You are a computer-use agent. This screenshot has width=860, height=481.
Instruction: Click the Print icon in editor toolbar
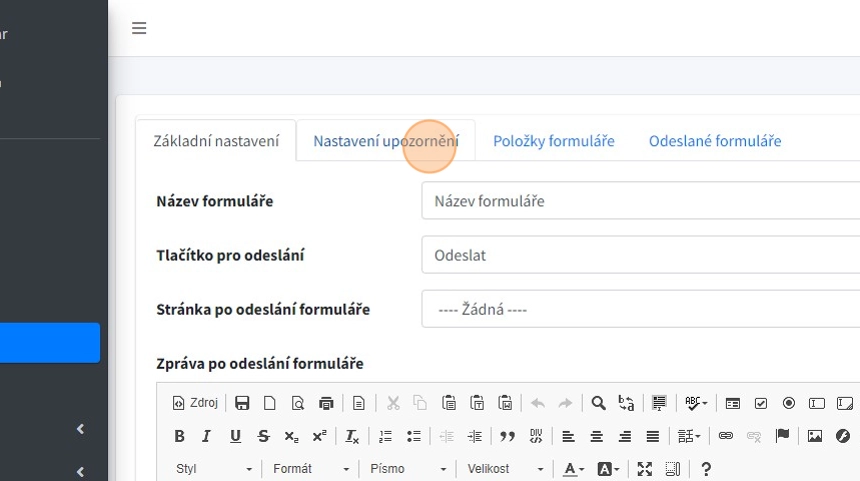tap(326, 403)
